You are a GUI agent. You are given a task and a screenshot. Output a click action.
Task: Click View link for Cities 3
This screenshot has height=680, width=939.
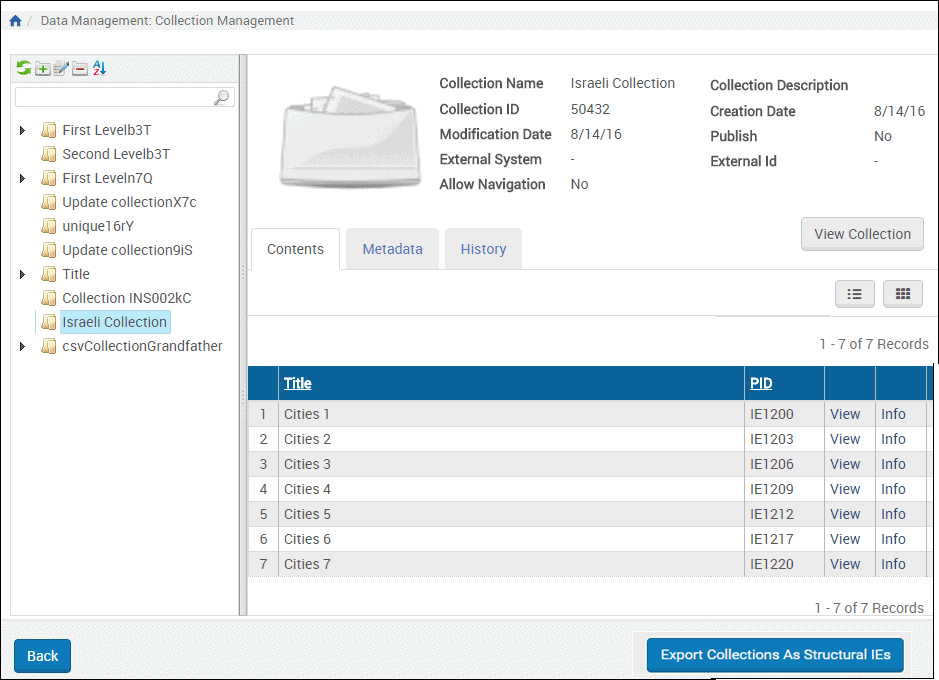pos(845,464)
